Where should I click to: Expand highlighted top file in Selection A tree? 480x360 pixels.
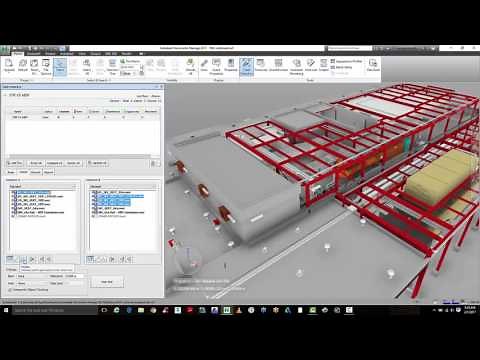12,192
